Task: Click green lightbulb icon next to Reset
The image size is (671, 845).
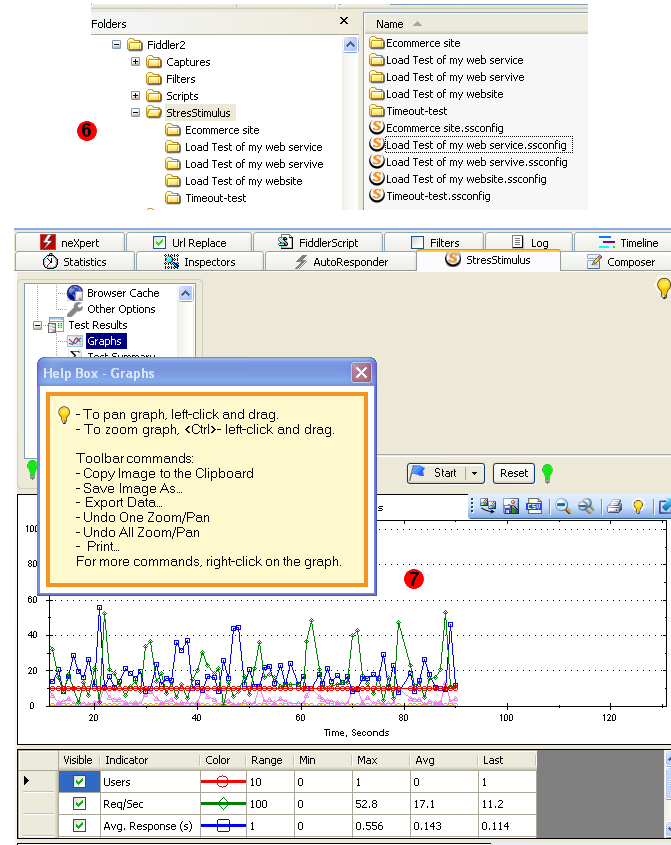Action: coord(548,473)
